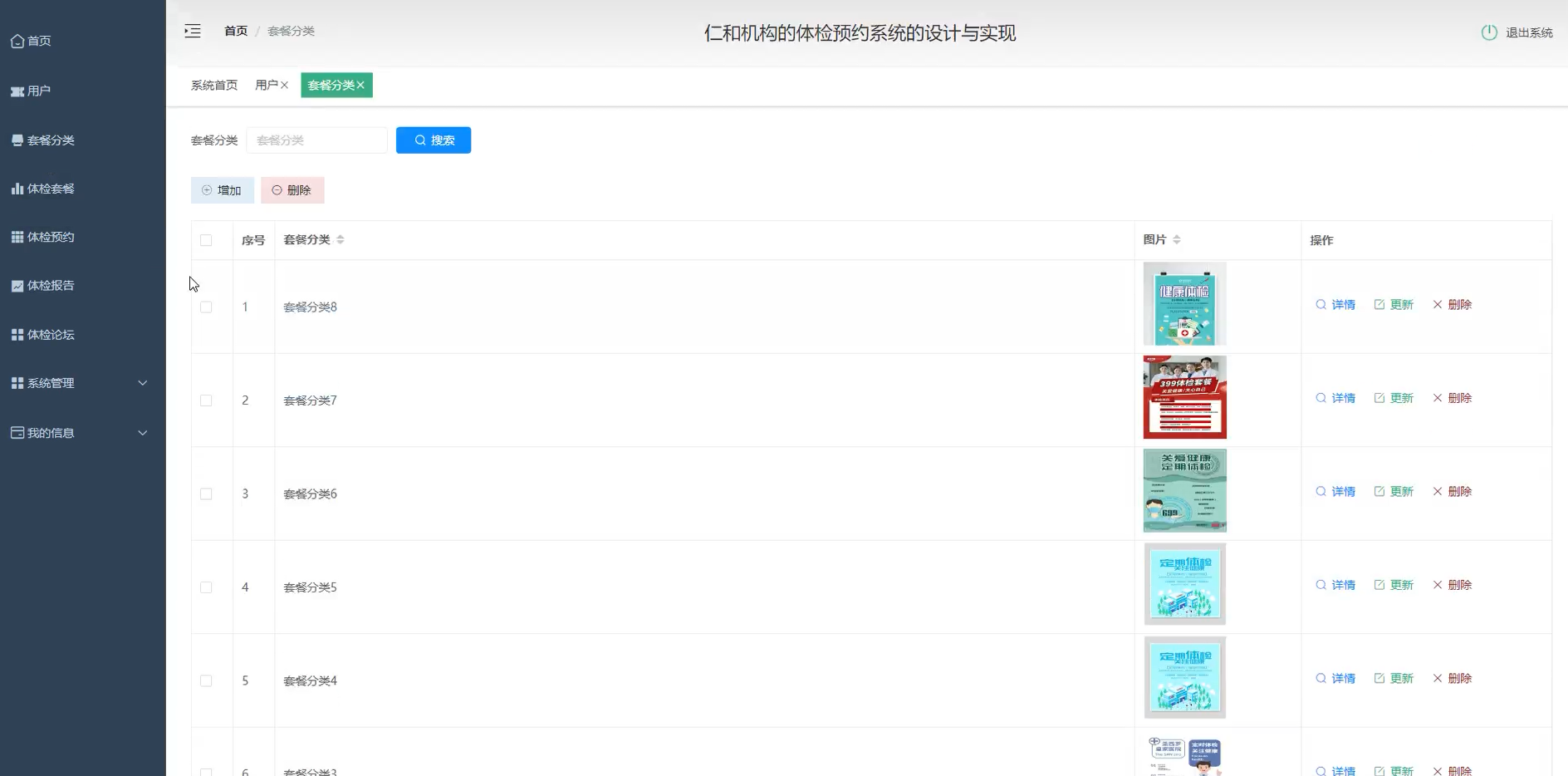1568x776 pixels.
Task: Toggle the select-all checkbox in the table header
Action: (x=206, y=240)
